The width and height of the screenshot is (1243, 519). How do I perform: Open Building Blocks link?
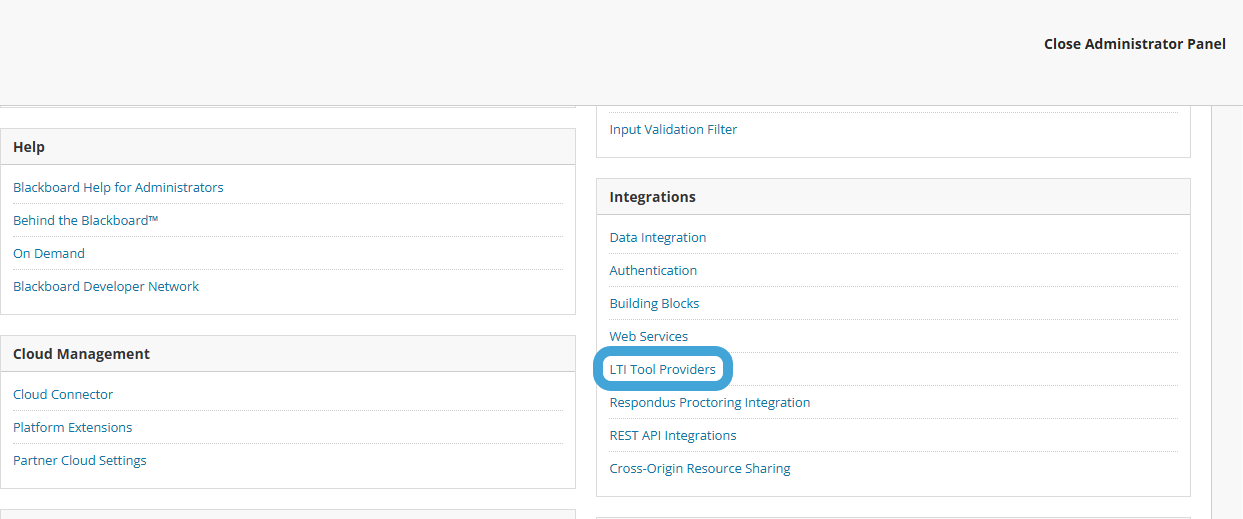[654, 303]
